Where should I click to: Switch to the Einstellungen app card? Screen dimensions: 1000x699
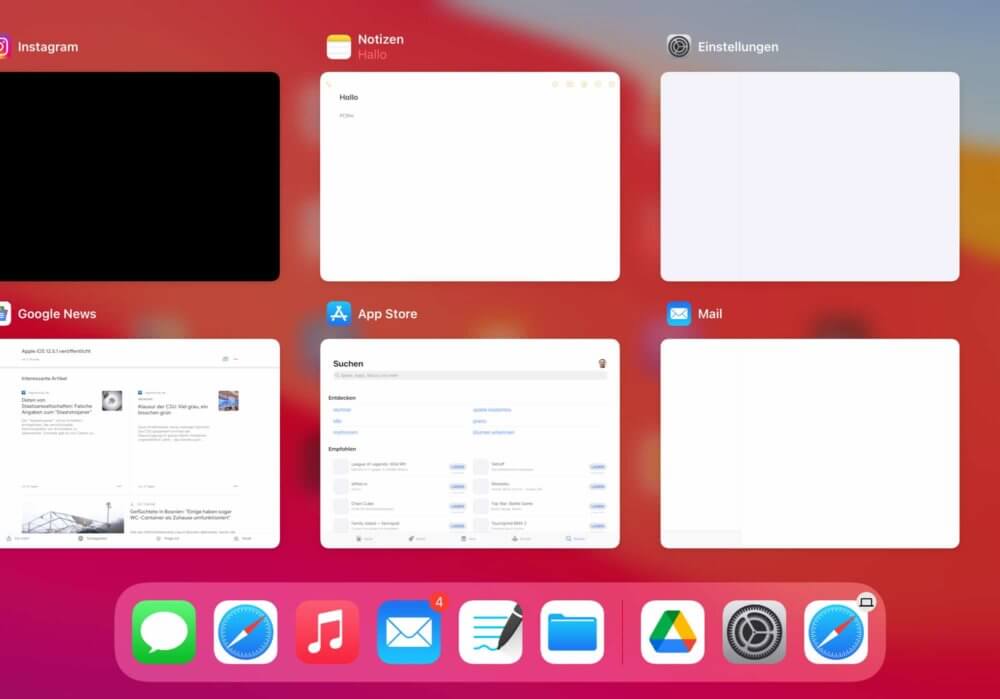click(x=810, y=177)
